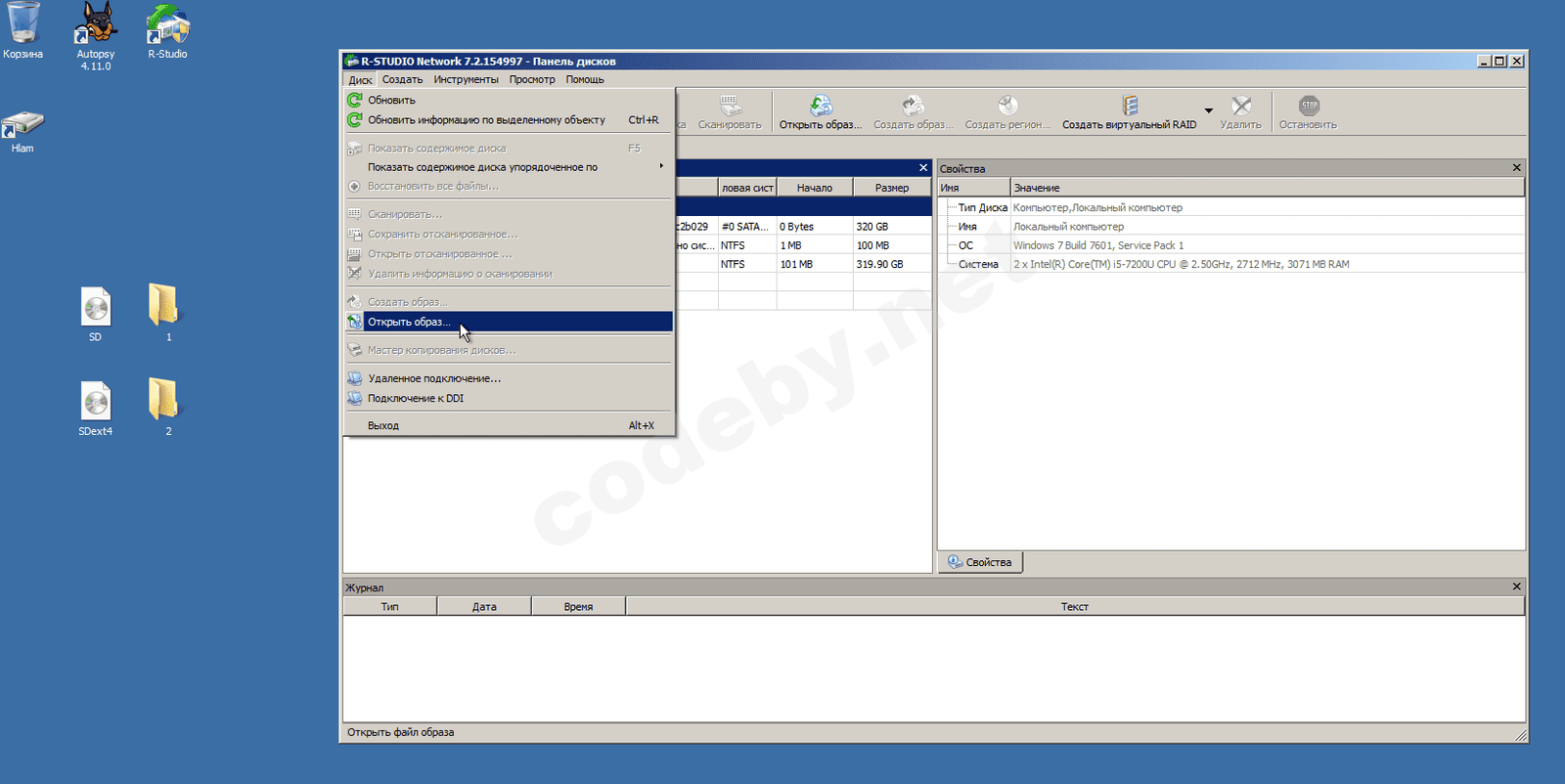Open Создать виртуальный RAID dropdown arrow
Image resolution: width=1565 pixels, height=784 pixels.
click(x=1209, y=111)
